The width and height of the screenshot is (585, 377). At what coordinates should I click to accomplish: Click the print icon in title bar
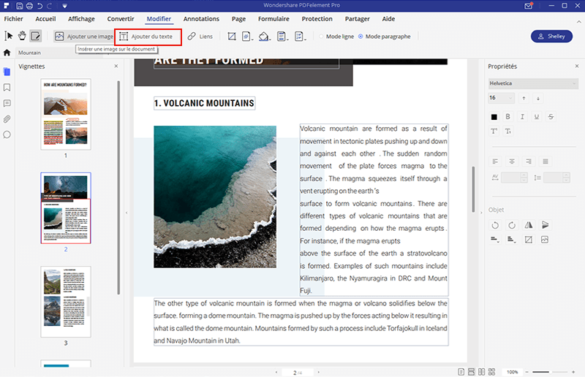point(29,6)
